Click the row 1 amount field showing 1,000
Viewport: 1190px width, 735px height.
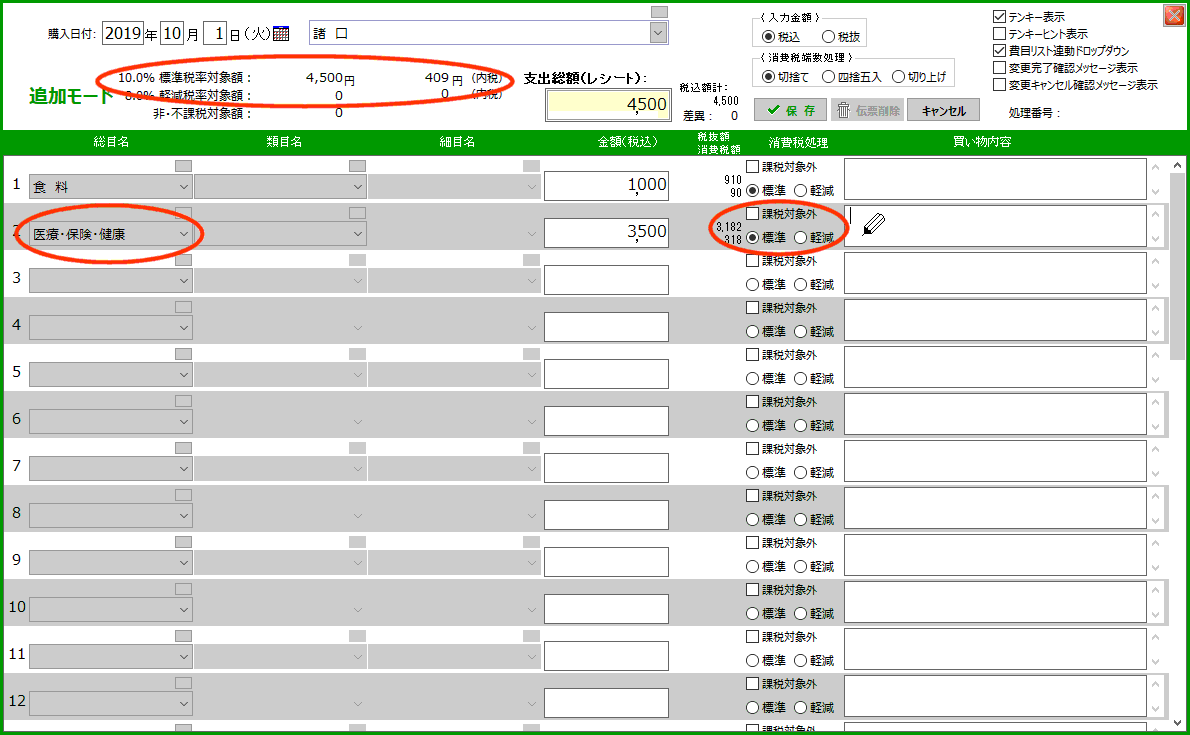[606, 186]
